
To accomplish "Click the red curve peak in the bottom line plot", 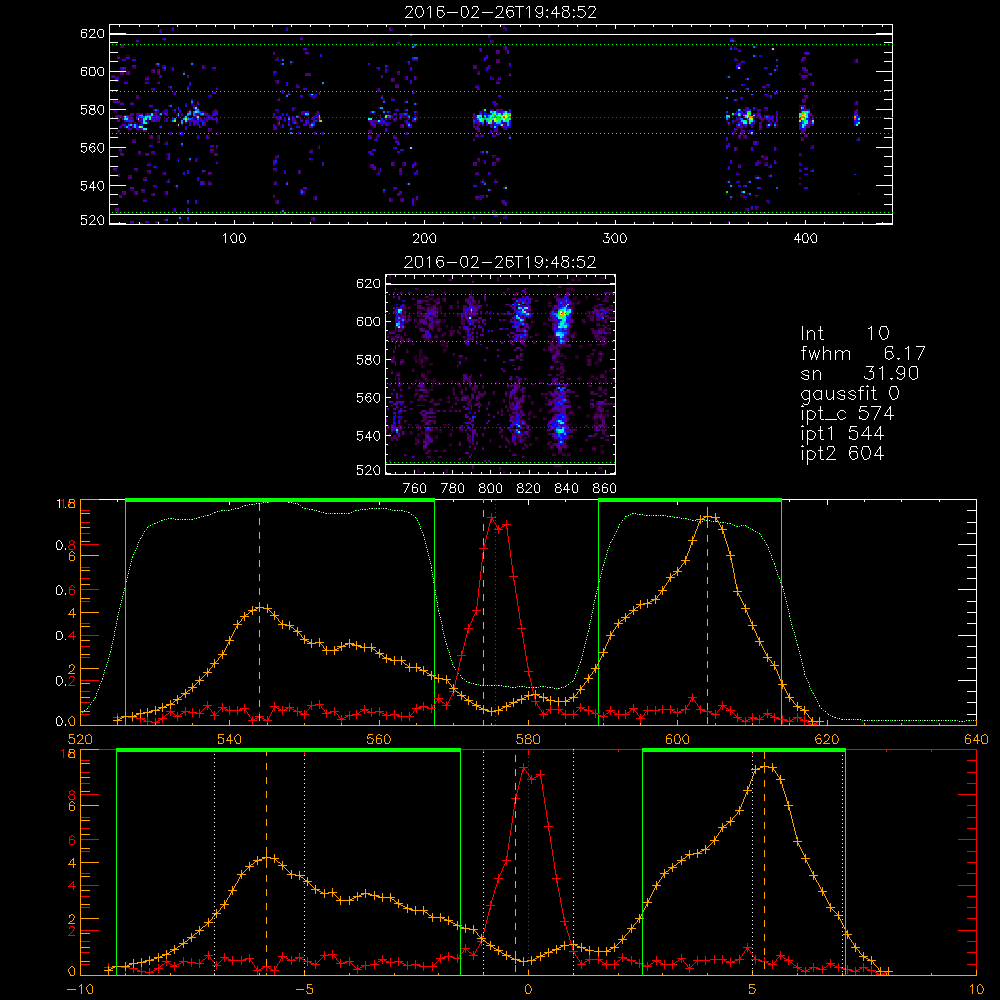I will [524, 768].
